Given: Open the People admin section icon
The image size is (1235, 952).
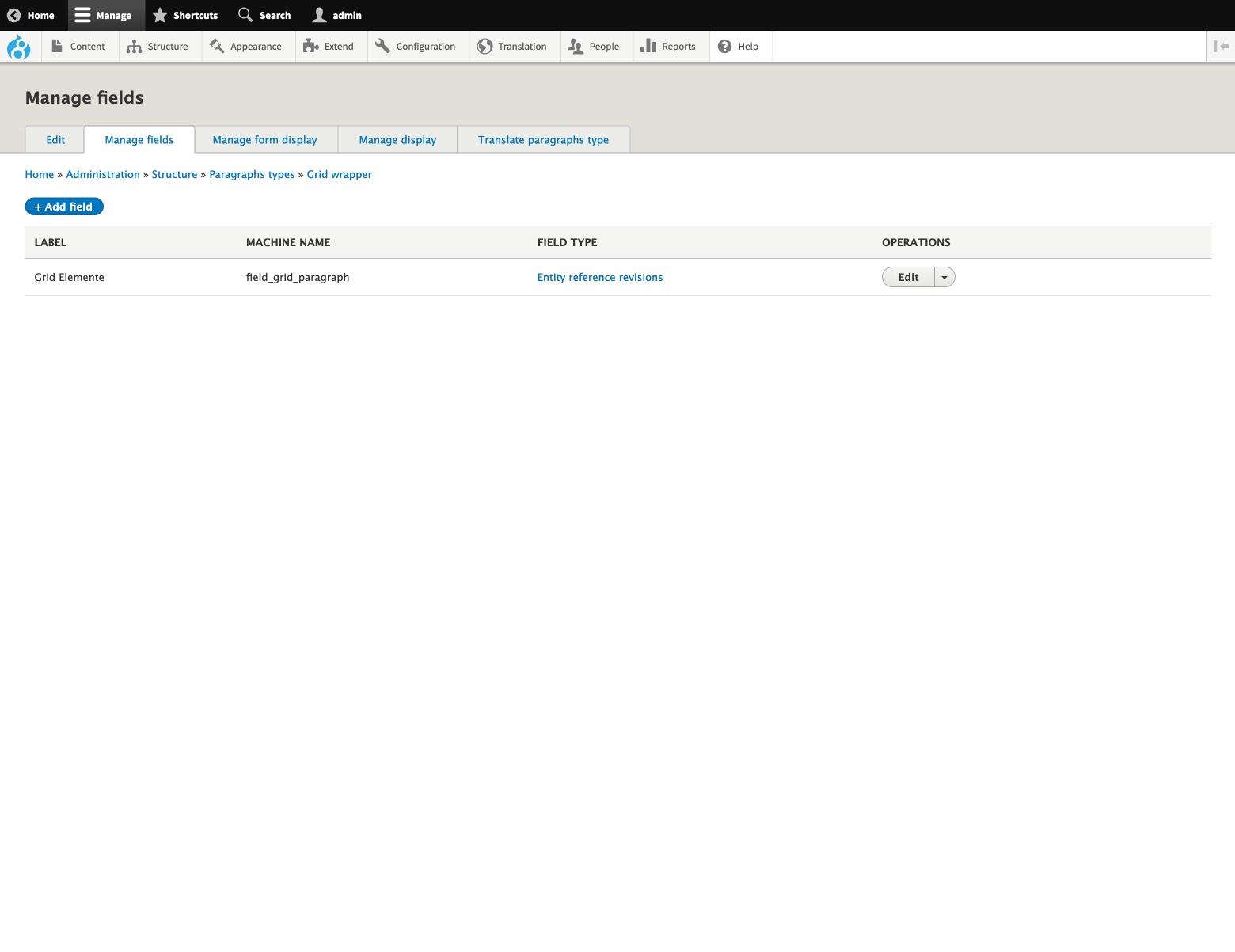Looking at the screenshot, I should click(576, 46).
